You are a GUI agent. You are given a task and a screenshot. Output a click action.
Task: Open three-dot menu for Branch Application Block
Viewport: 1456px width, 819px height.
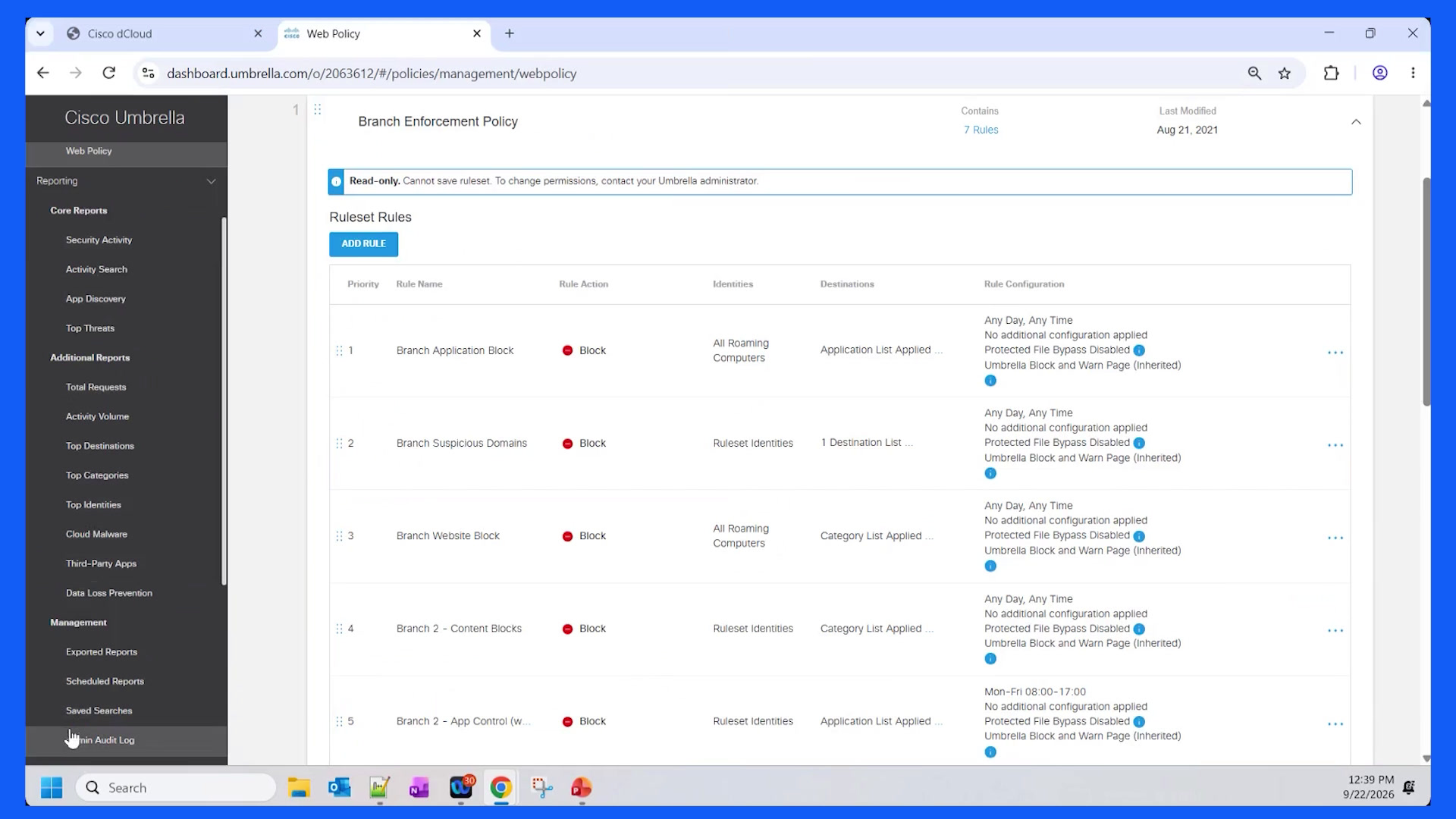[x=1335, y=353]
